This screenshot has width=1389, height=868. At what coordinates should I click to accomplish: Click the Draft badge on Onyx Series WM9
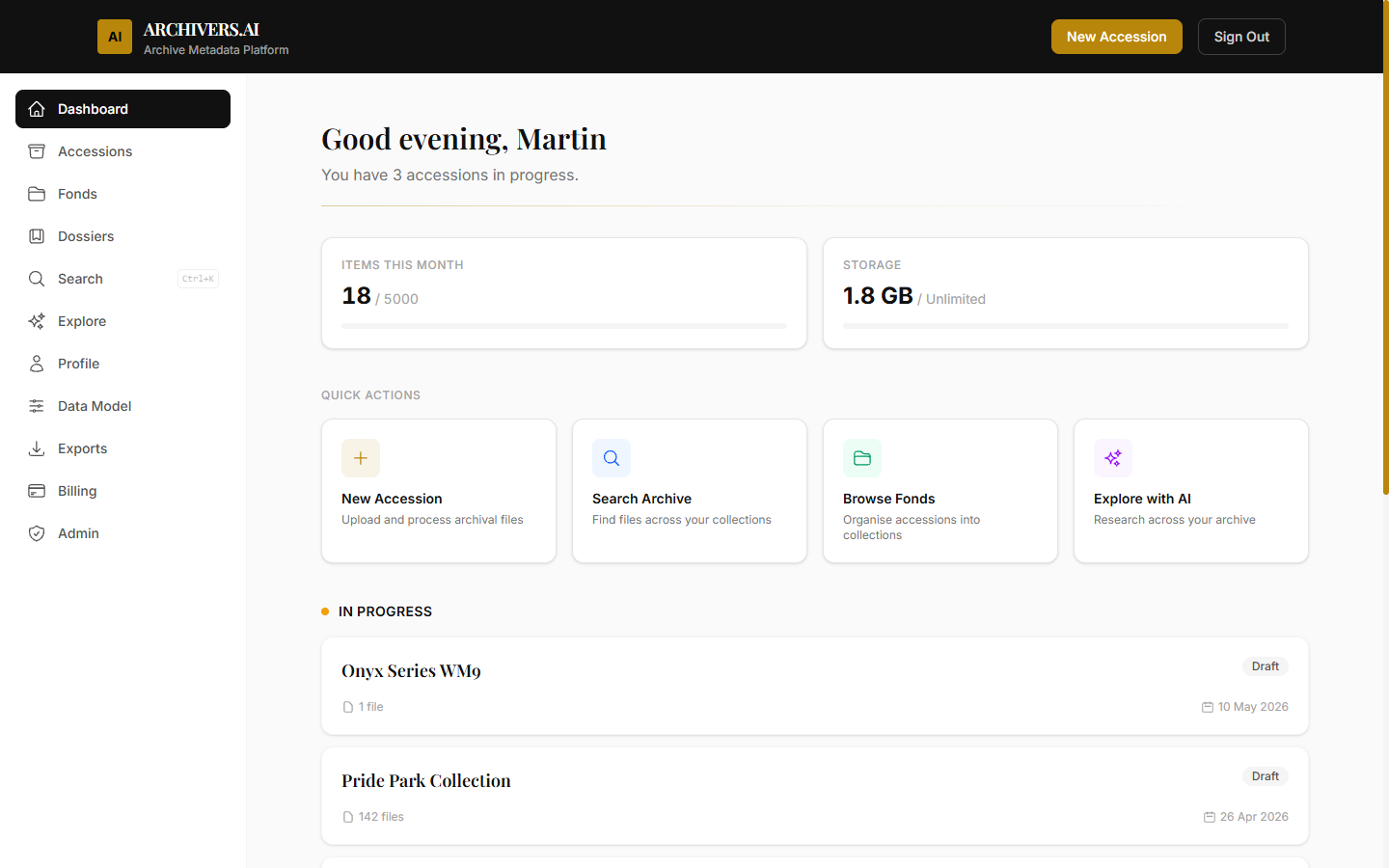pos(1266,666)
